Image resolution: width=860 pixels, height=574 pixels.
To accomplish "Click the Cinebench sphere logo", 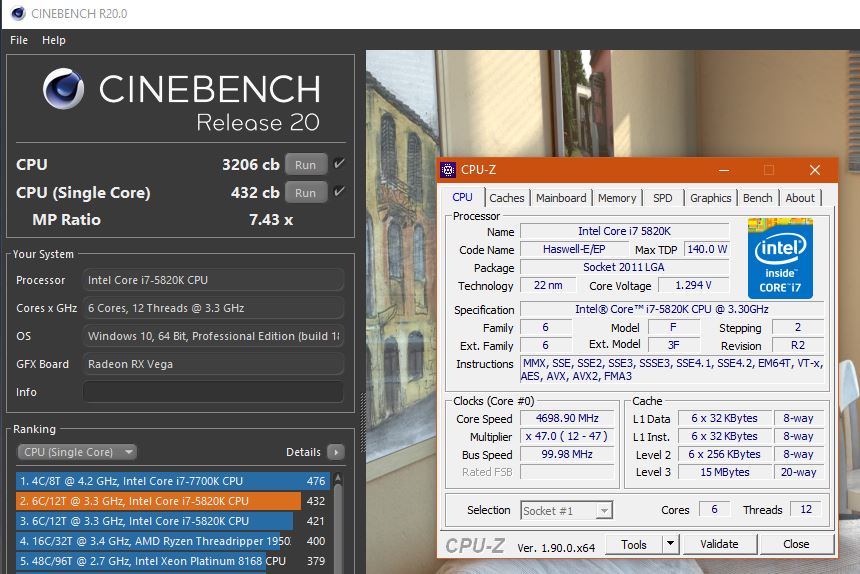I will click(64, 88).
